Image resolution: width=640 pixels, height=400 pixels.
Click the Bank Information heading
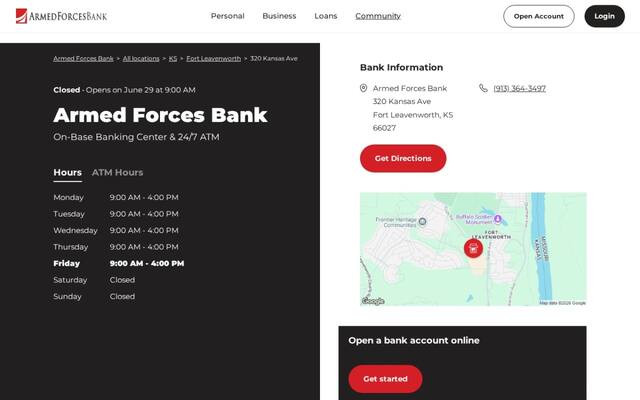[x=401, y=67]
